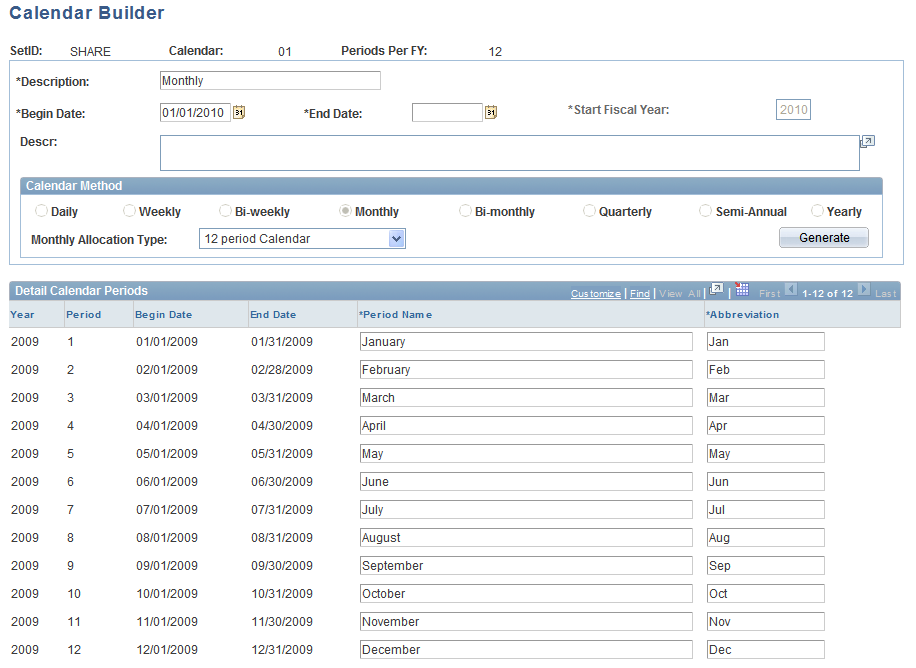Viewport: 916px width, 668px height.
Task: Open the Monthly Allocation Type dropdown
Action: coord(397,238)
